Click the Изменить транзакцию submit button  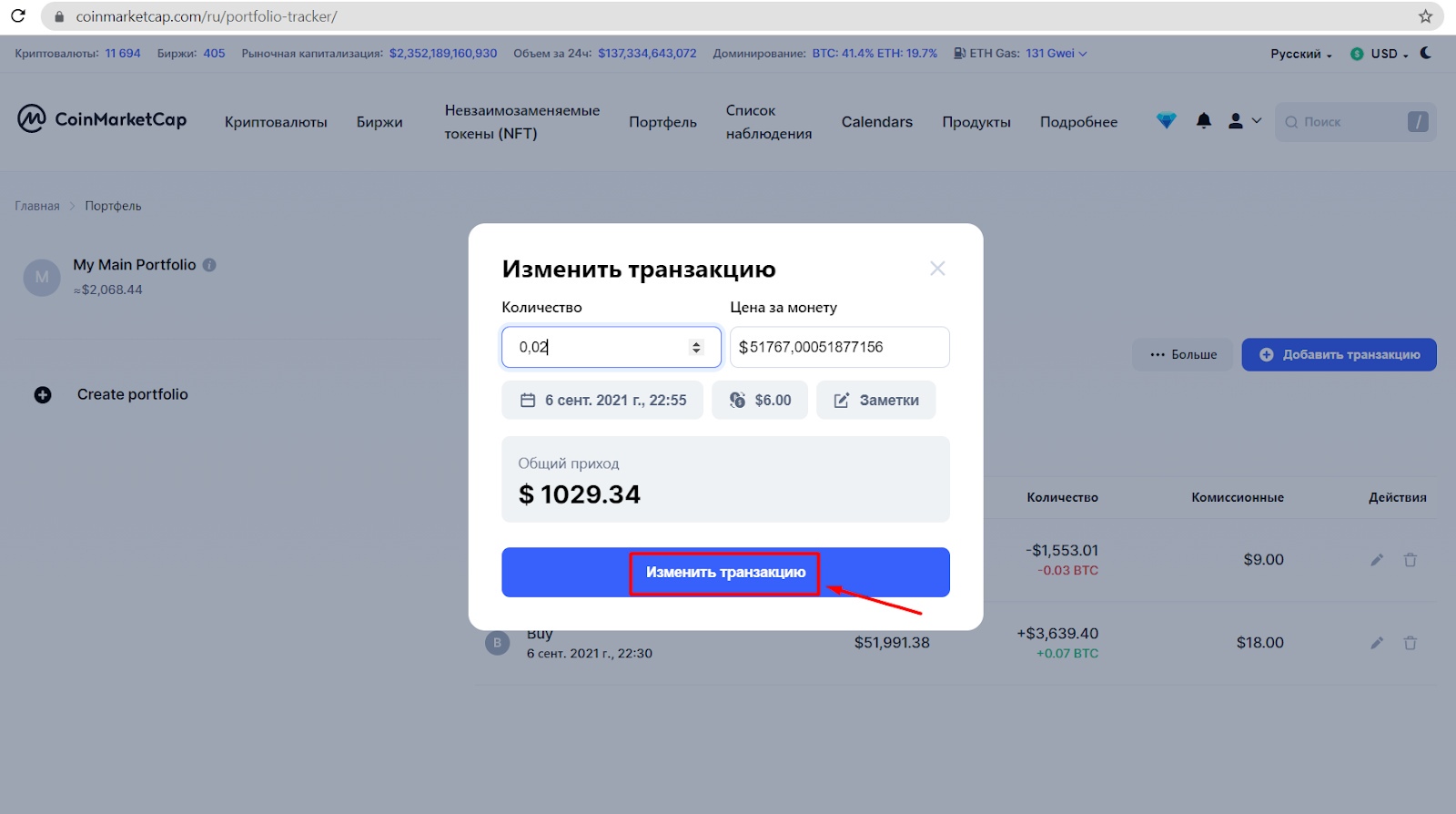[x=725, y=573]
